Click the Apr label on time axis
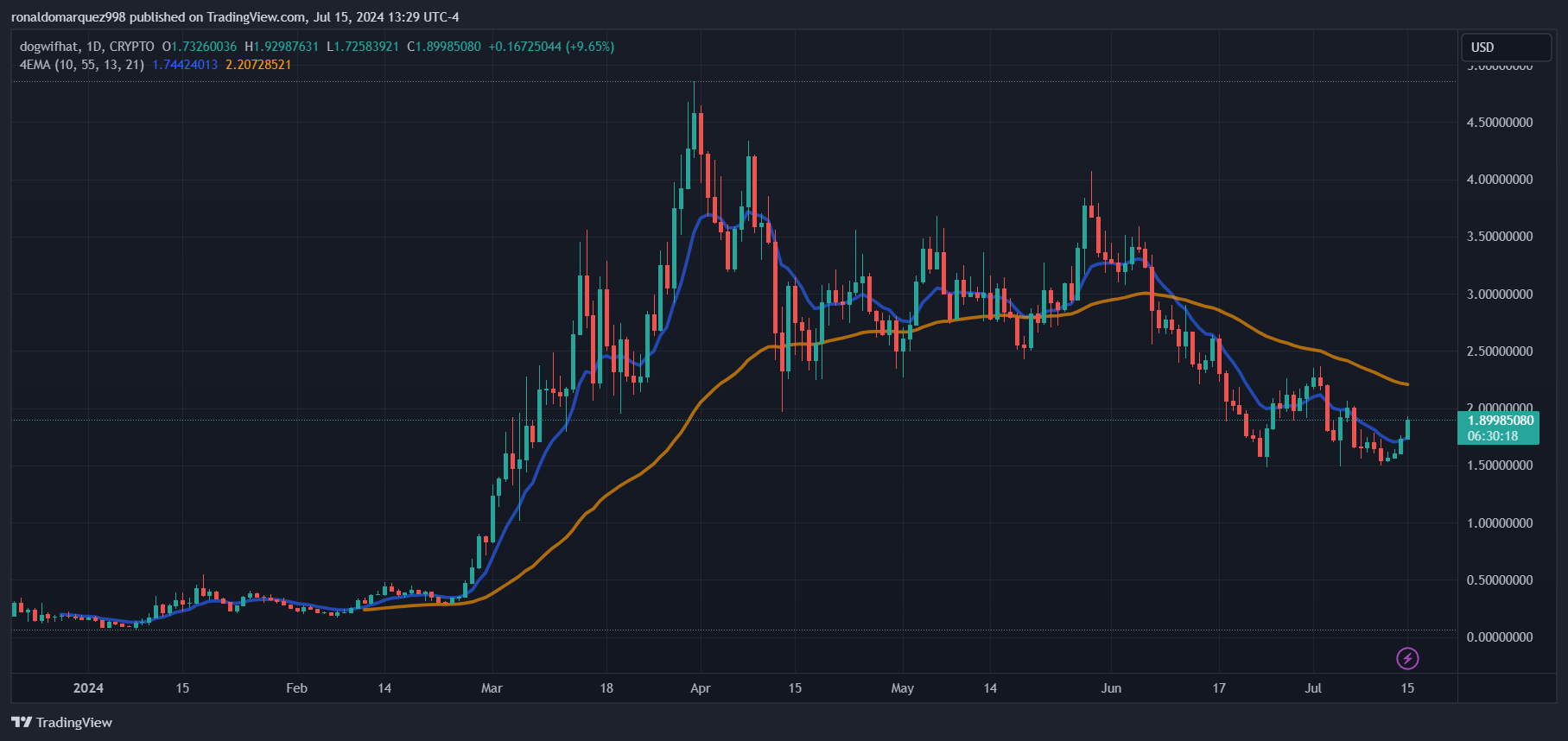The image size is (1568, 741). point(701,688)
